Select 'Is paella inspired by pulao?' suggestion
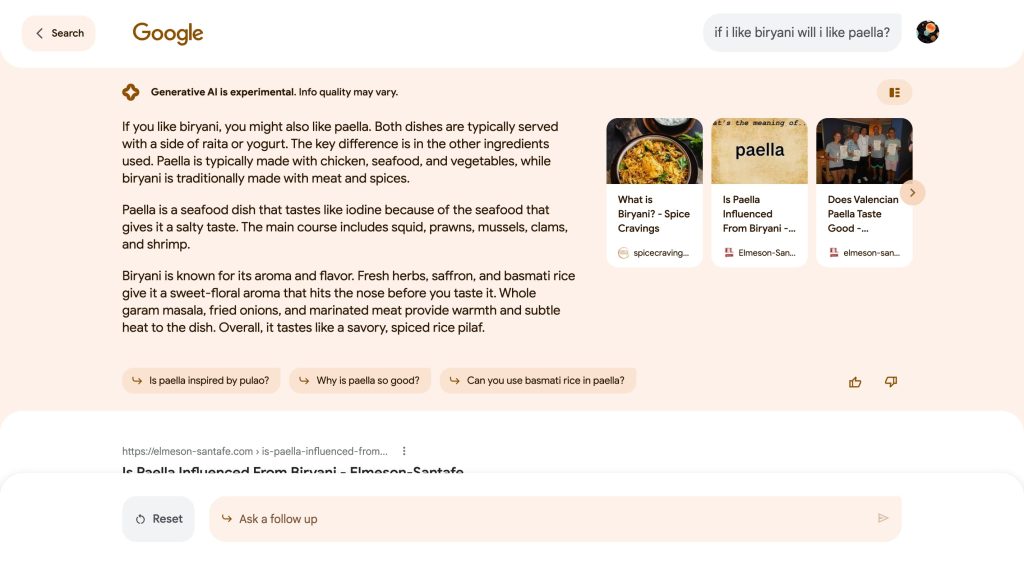Image resolution: width=1024 pixels, height=565 pixels. (x=201, y=381)
